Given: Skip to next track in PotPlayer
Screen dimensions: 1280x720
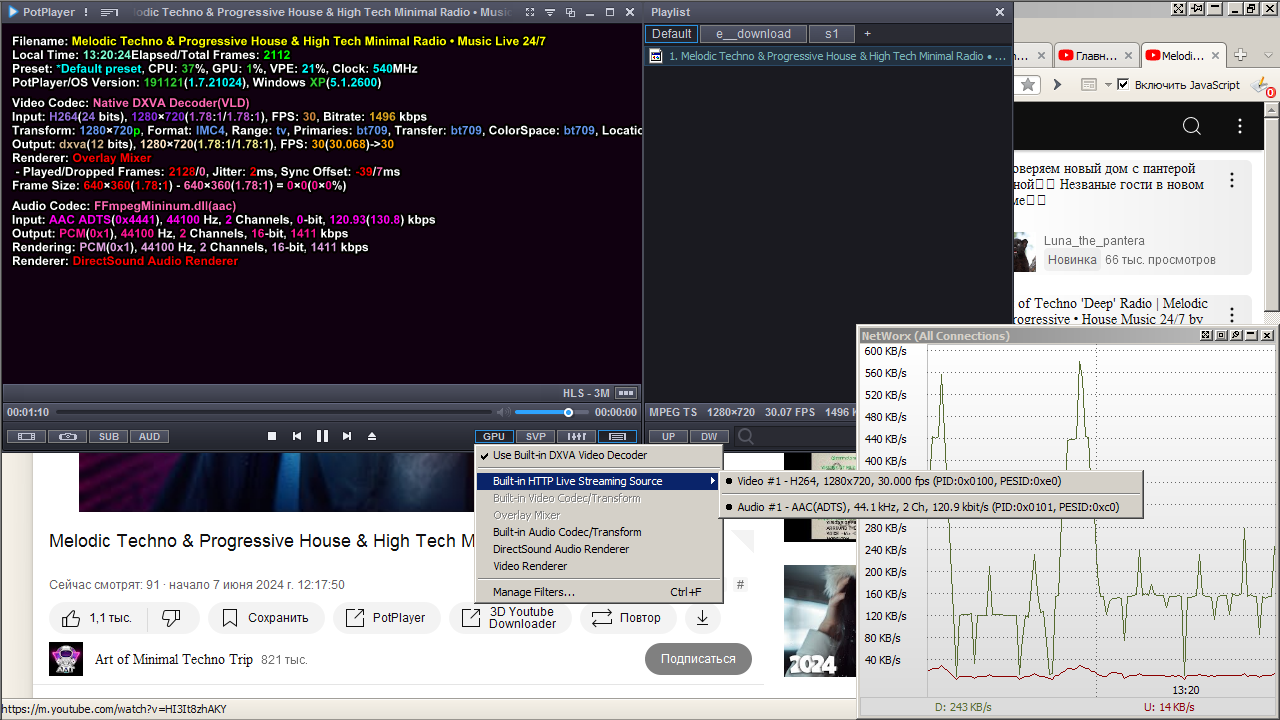Looking at the screenshot, I should click(x=347, y=436).
